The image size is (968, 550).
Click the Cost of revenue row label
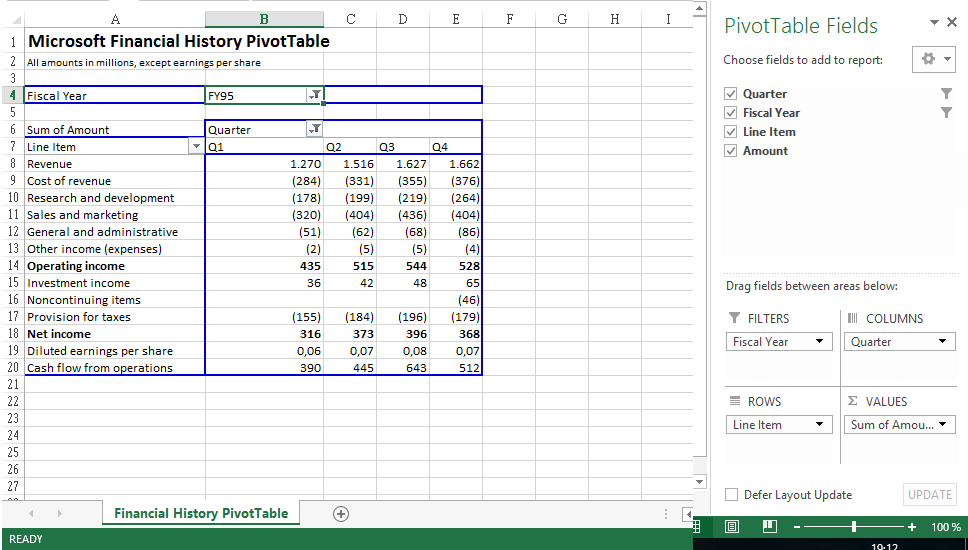(x=69, y=181)
